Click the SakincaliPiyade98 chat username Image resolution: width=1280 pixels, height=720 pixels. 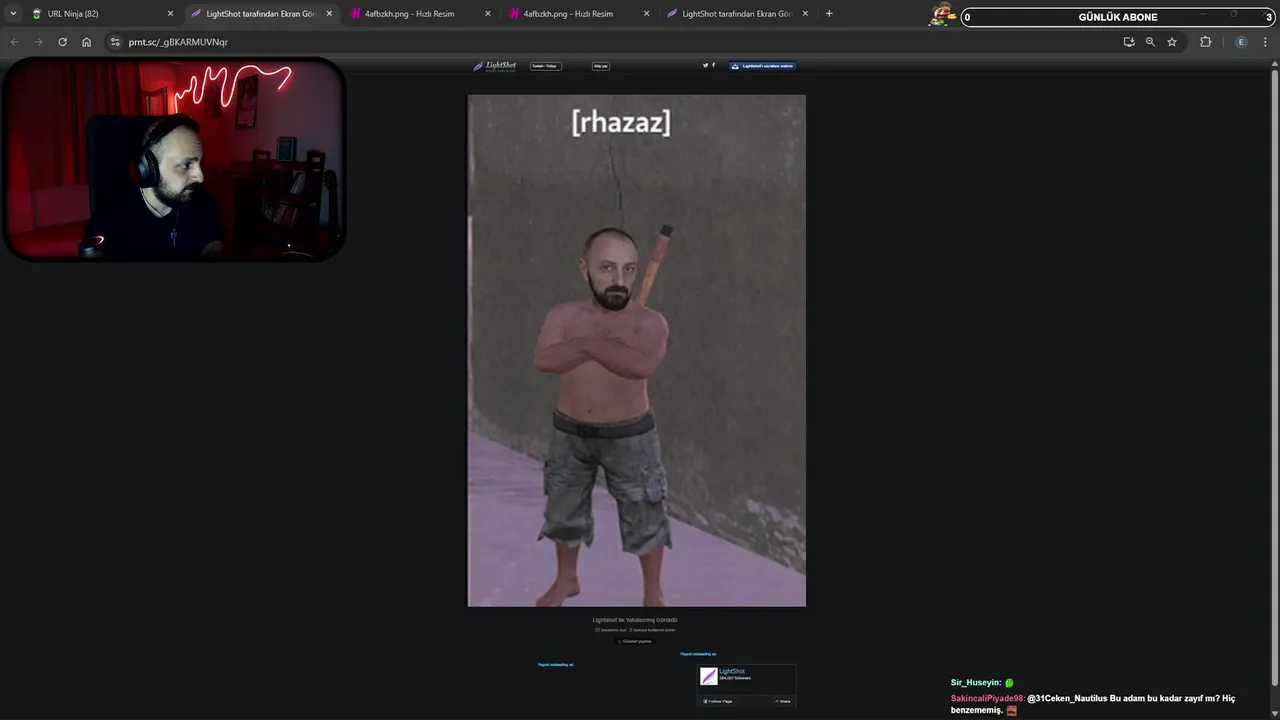point(988,698)
